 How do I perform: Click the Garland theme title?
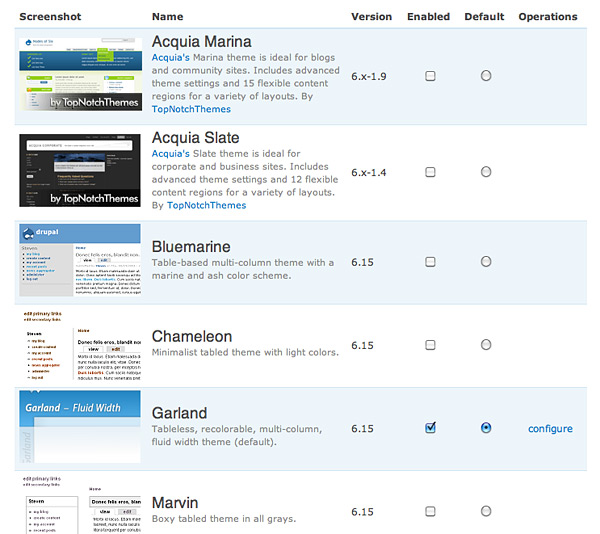pyautogui.click(x=179, y=413)
